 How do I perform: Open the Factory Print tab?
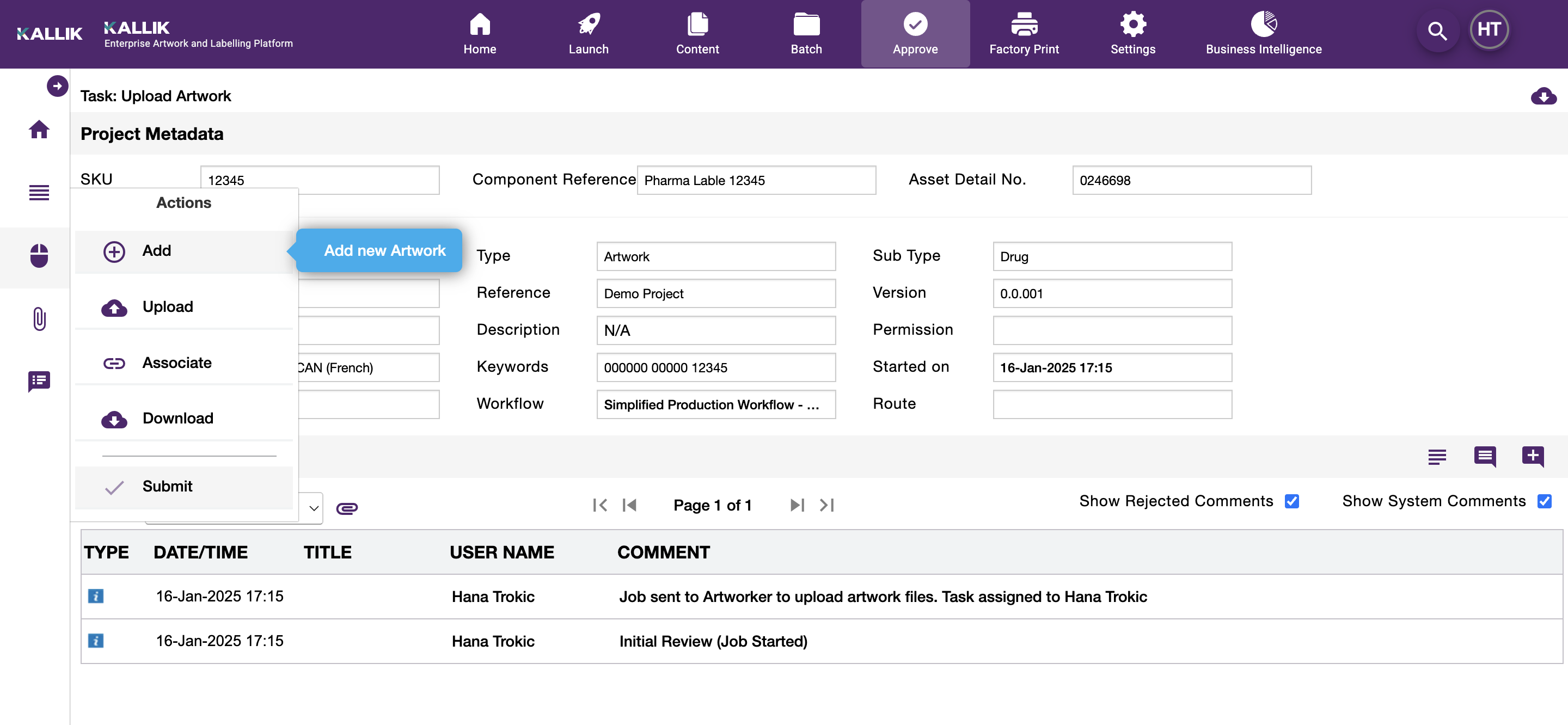[x=1024, y=34]
